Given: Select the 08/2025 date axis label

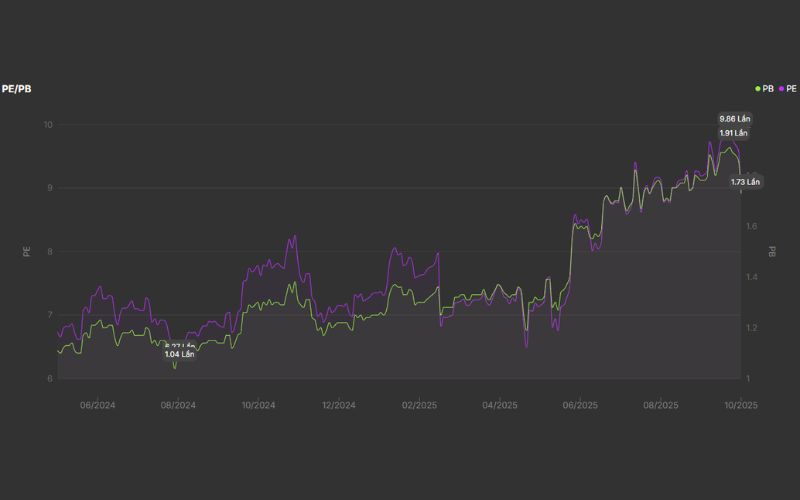Looking at the screenshot, I should [x=661, y=405].
